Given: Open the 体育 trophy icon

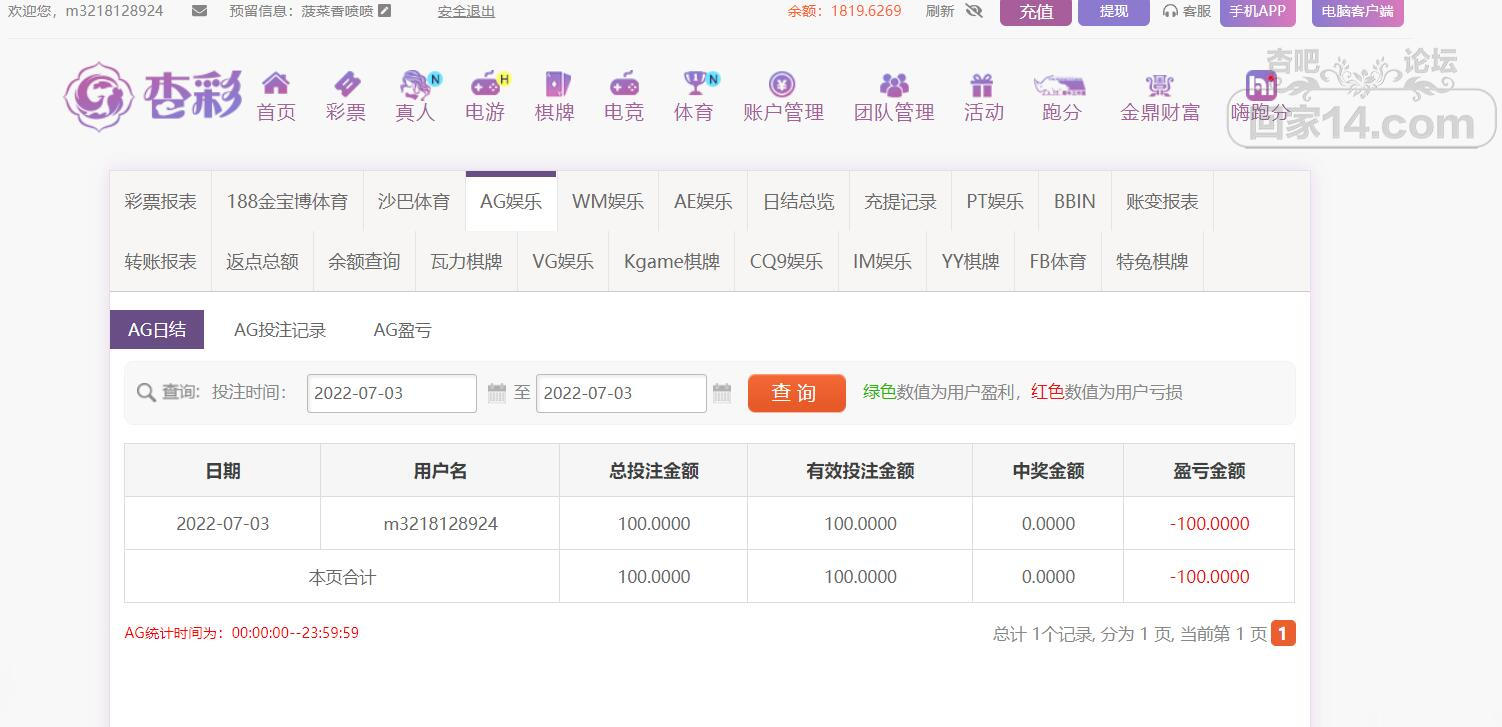Looking at the screenshot, I should click(x=694, y=84).
